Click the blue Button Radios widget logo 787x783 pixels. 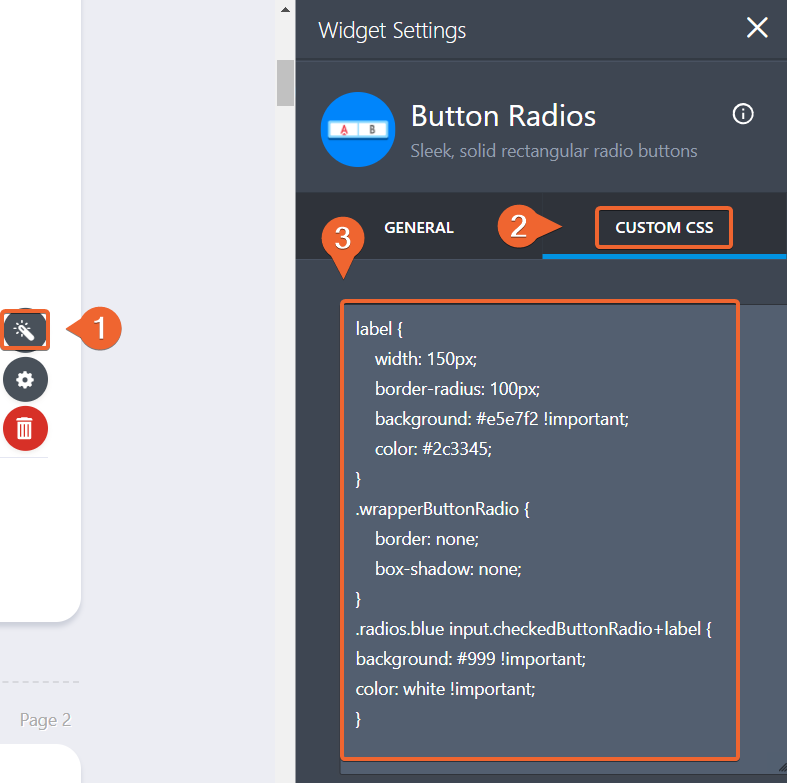tap(358, 129)
